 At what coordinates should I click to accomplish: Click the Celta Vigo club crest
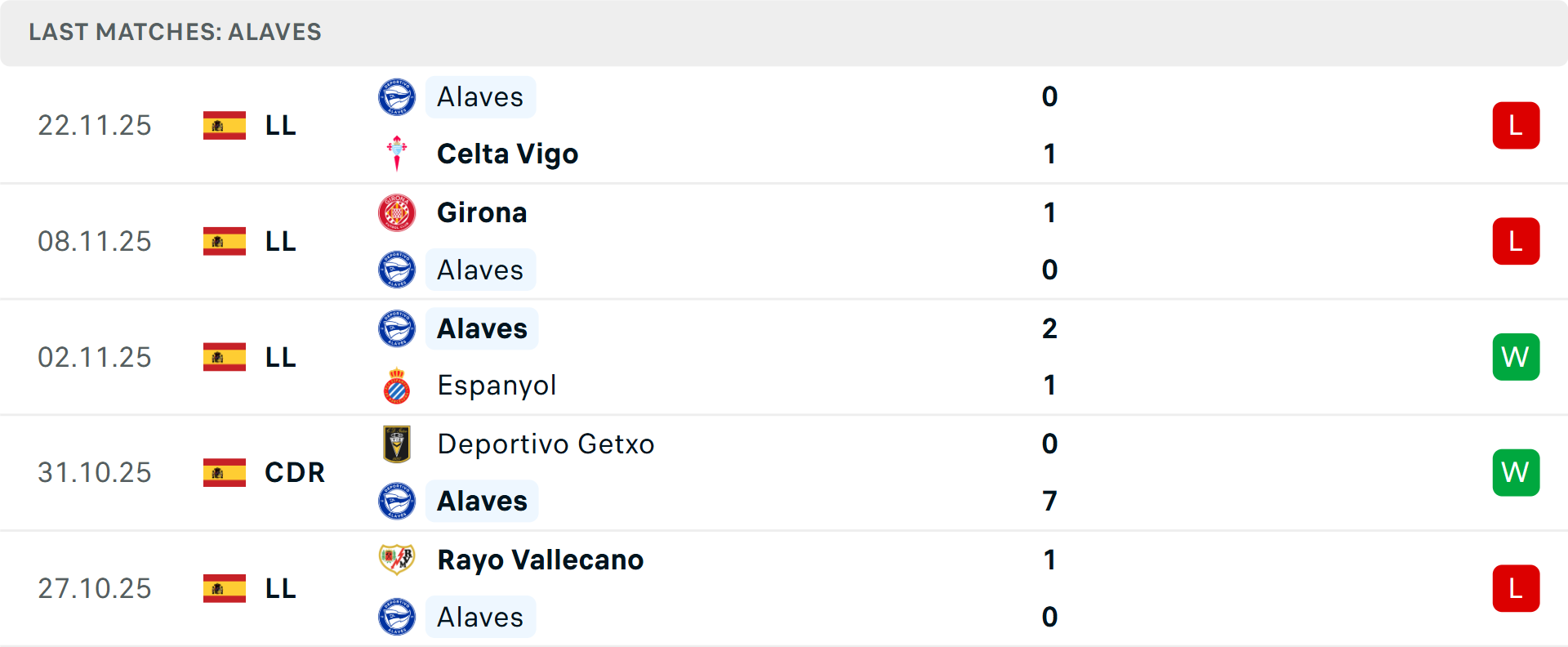pyautogui.click(x=397, y=154)
